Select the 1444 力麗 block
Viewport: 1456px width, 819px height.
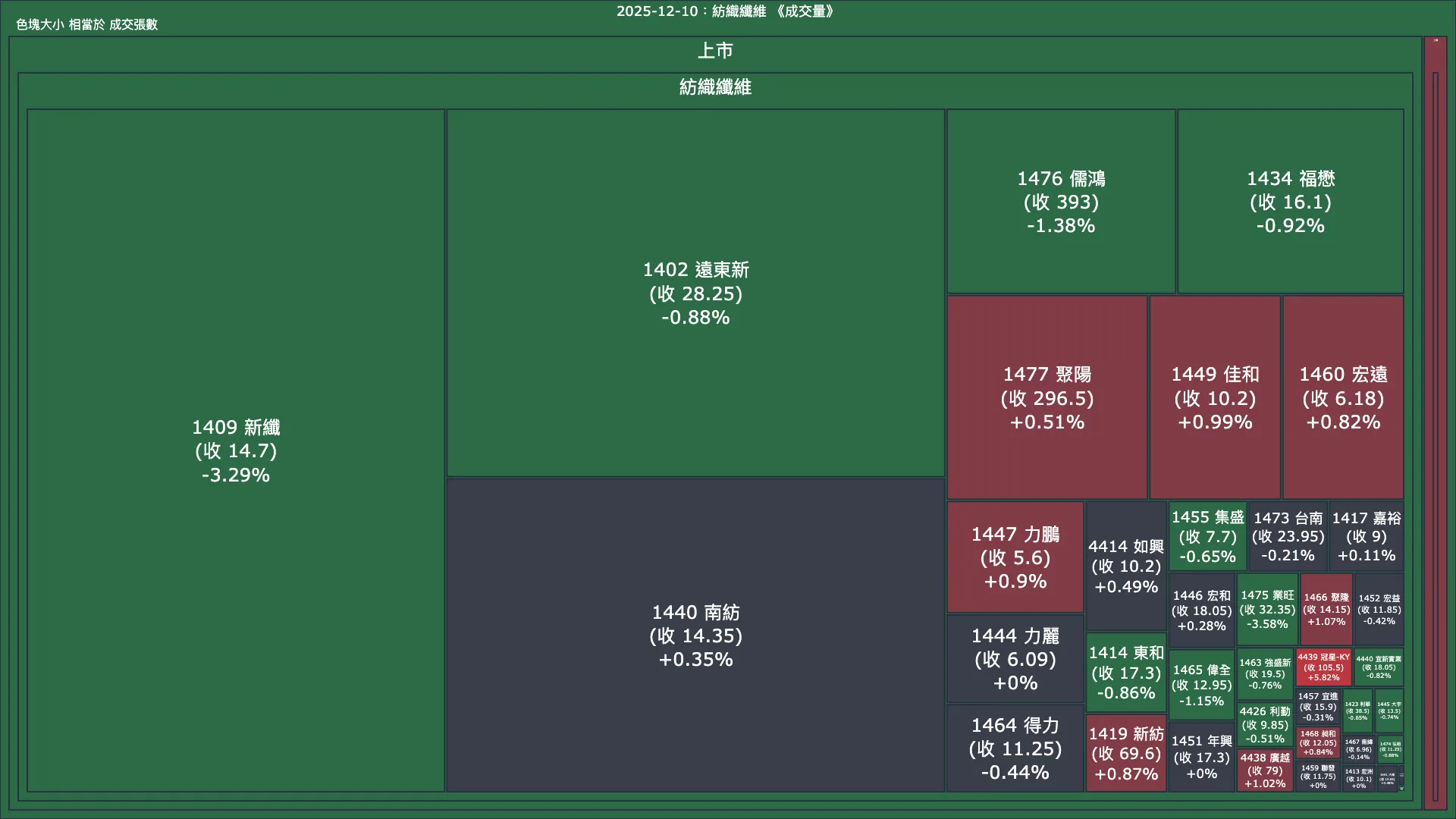tap(1015, 659)
